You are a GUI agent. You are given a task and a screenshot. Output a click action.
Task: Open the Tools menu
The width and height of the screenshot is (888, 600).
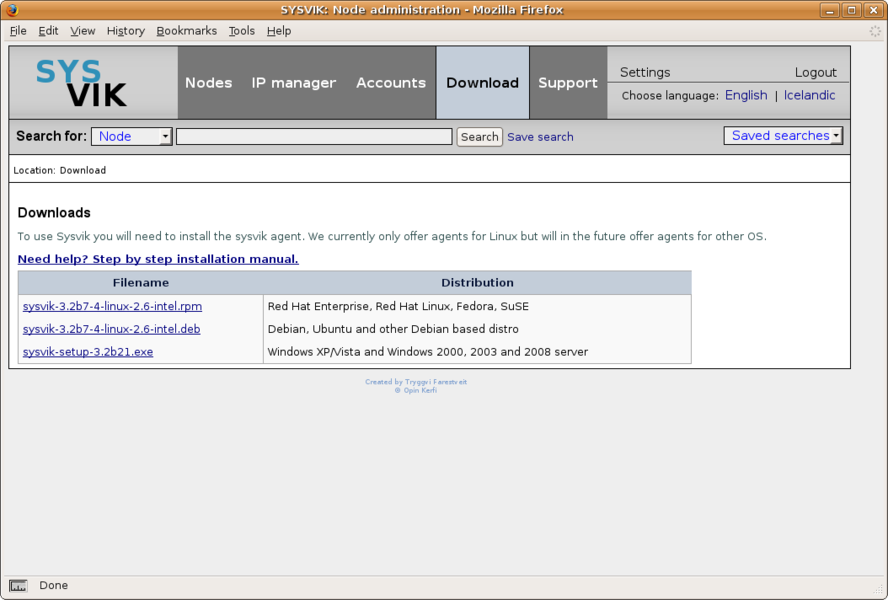(x=242, y=31)
